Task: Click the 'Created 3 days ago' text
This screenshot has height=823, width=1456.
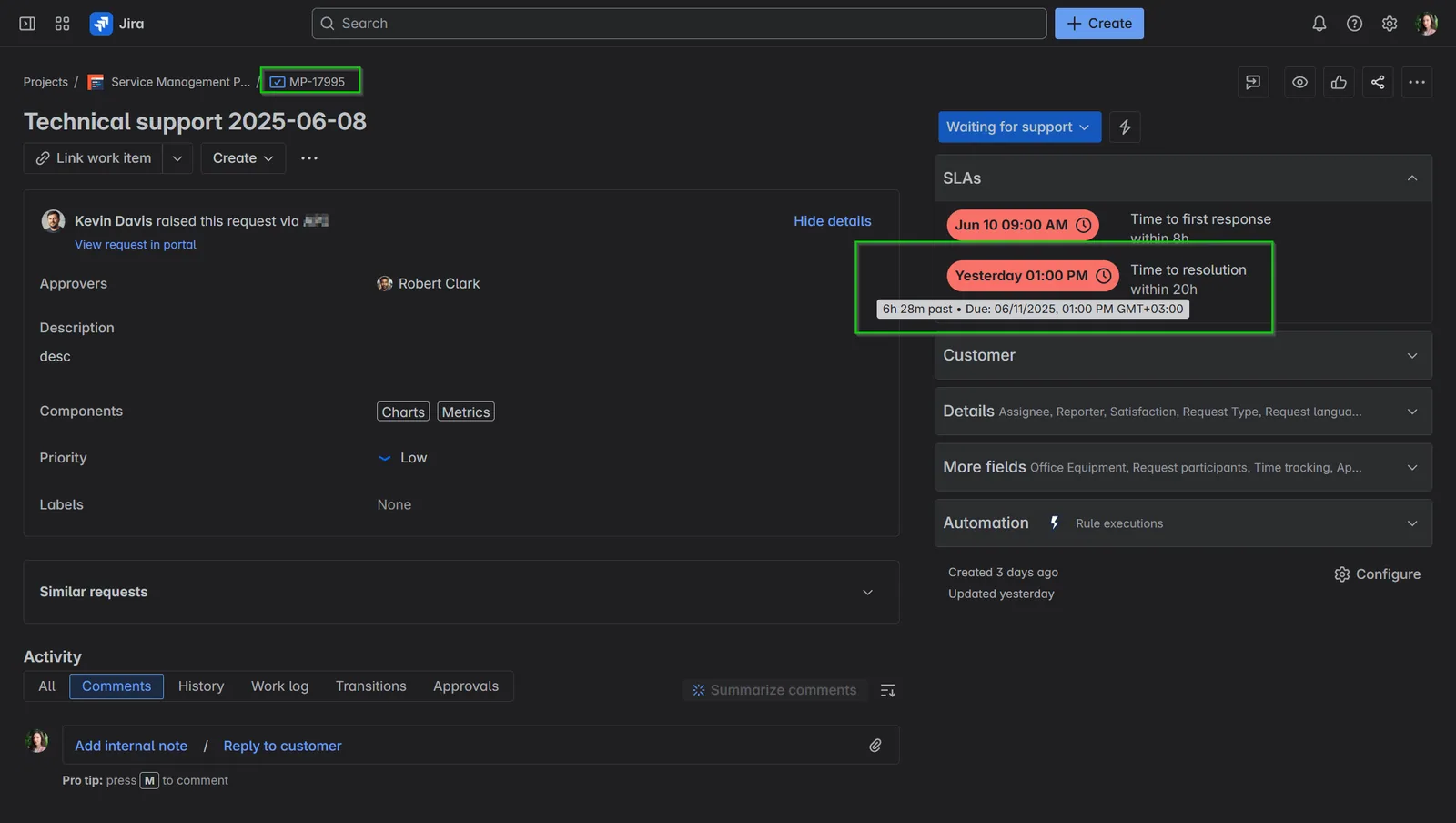Action: tap(1003, 573)
